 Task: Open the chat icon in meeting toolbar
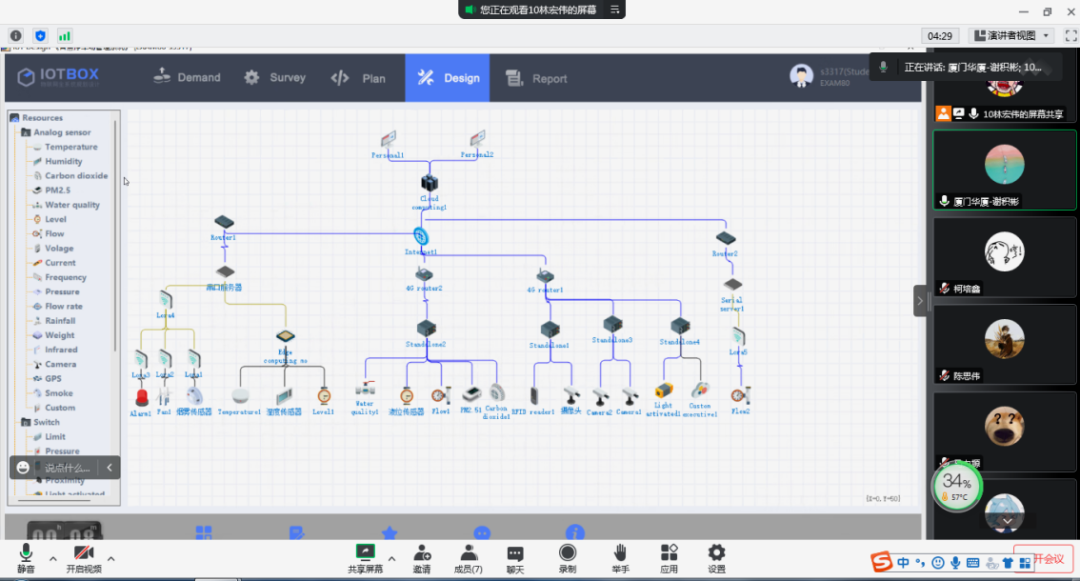click(x=515, y=553)
